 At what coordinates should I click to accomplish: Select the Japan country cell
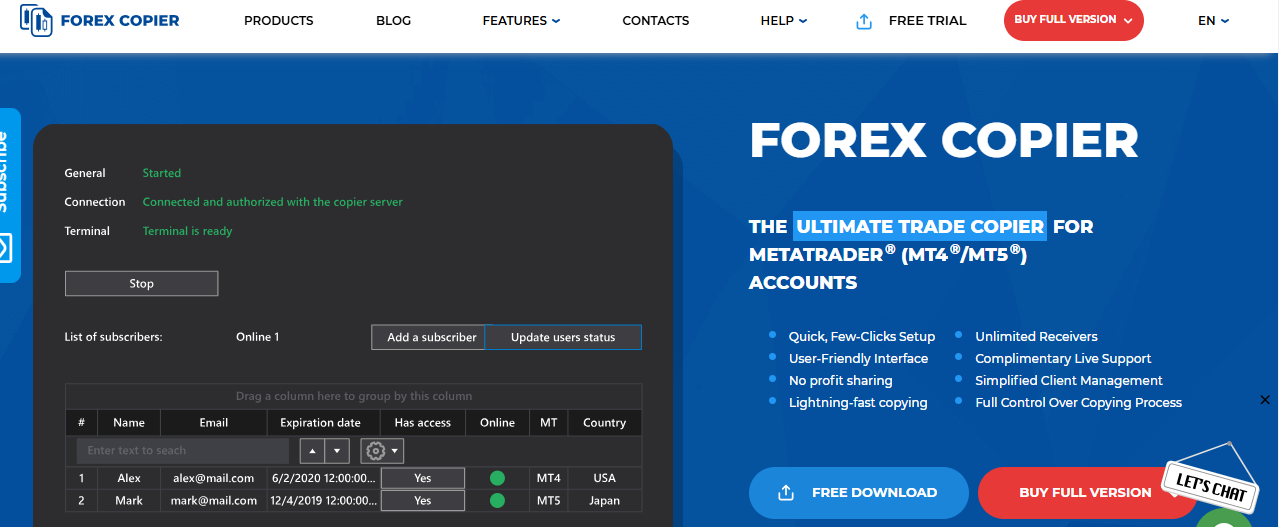605,501
